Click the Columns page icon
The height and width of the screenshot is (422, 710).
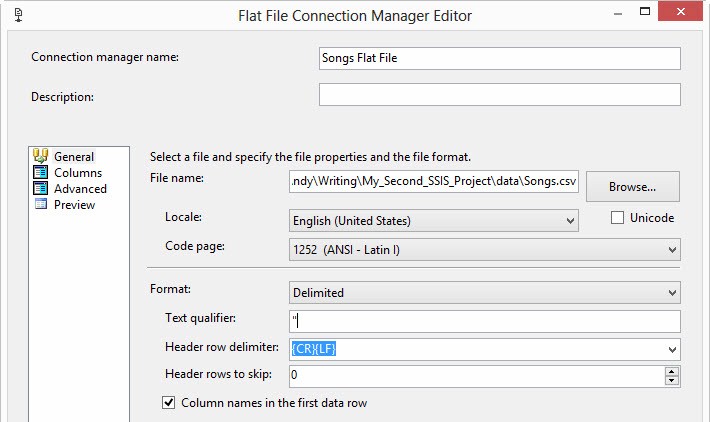pos(41,172)
